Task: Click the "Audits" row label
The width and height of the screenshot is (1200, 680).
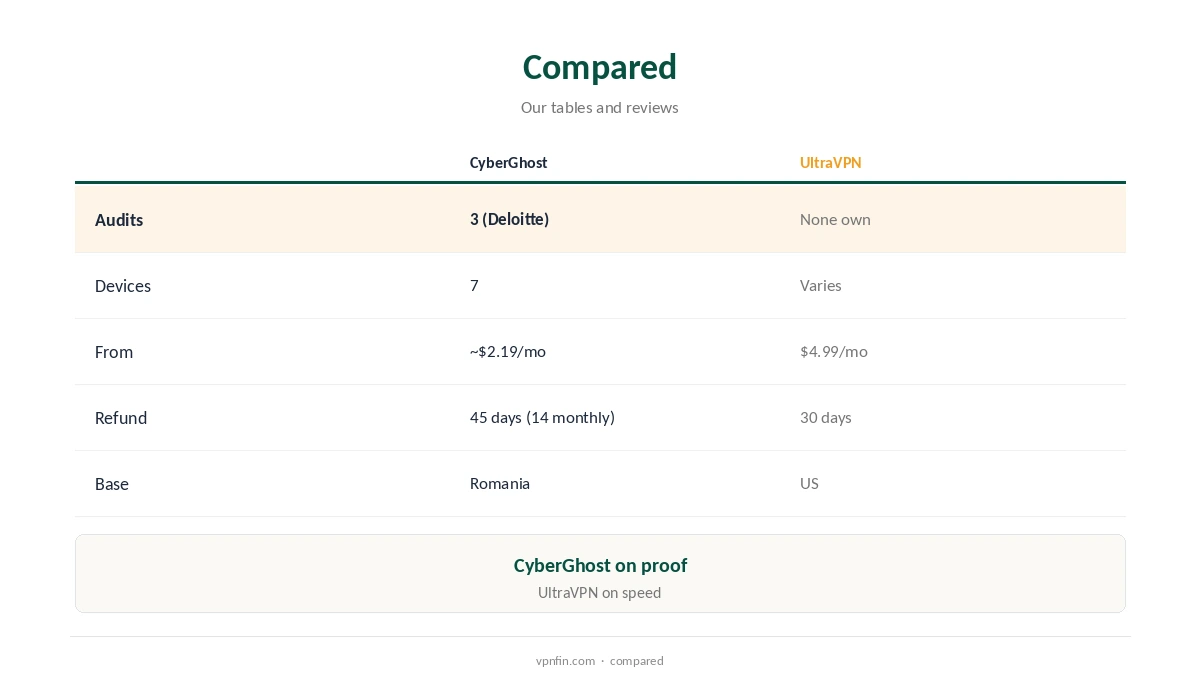Action: (x=119, y=220)
